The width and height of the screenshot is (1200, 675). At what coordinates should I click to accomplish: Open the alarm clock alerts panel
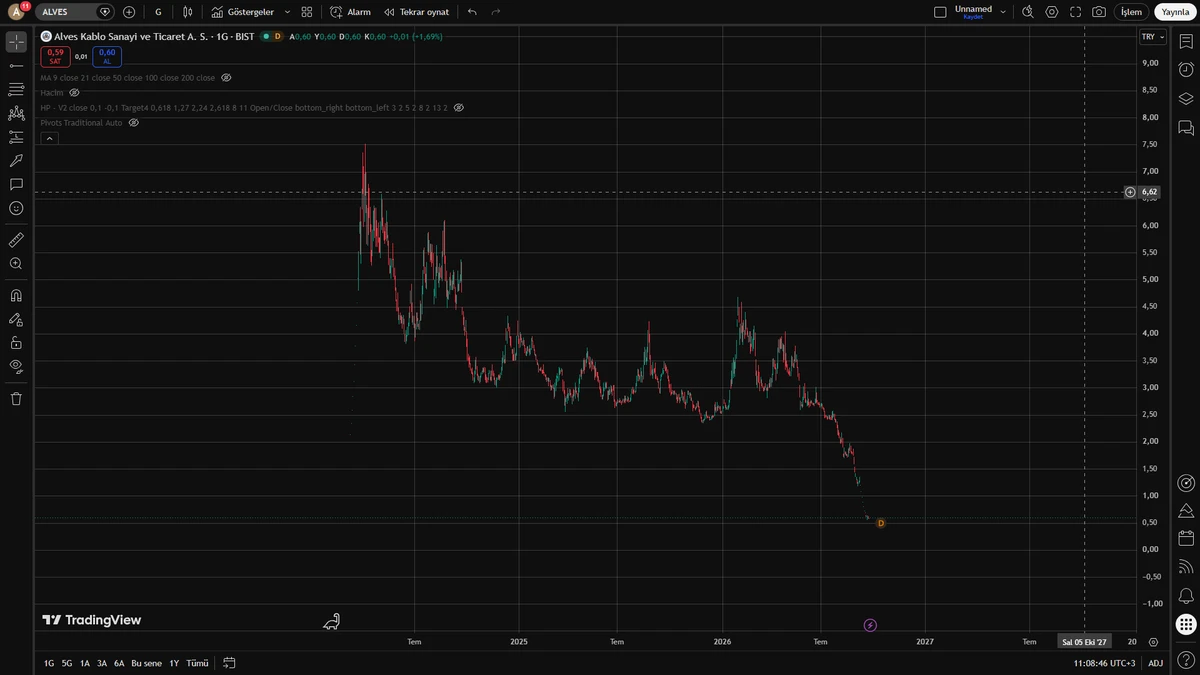point(1186,69)
